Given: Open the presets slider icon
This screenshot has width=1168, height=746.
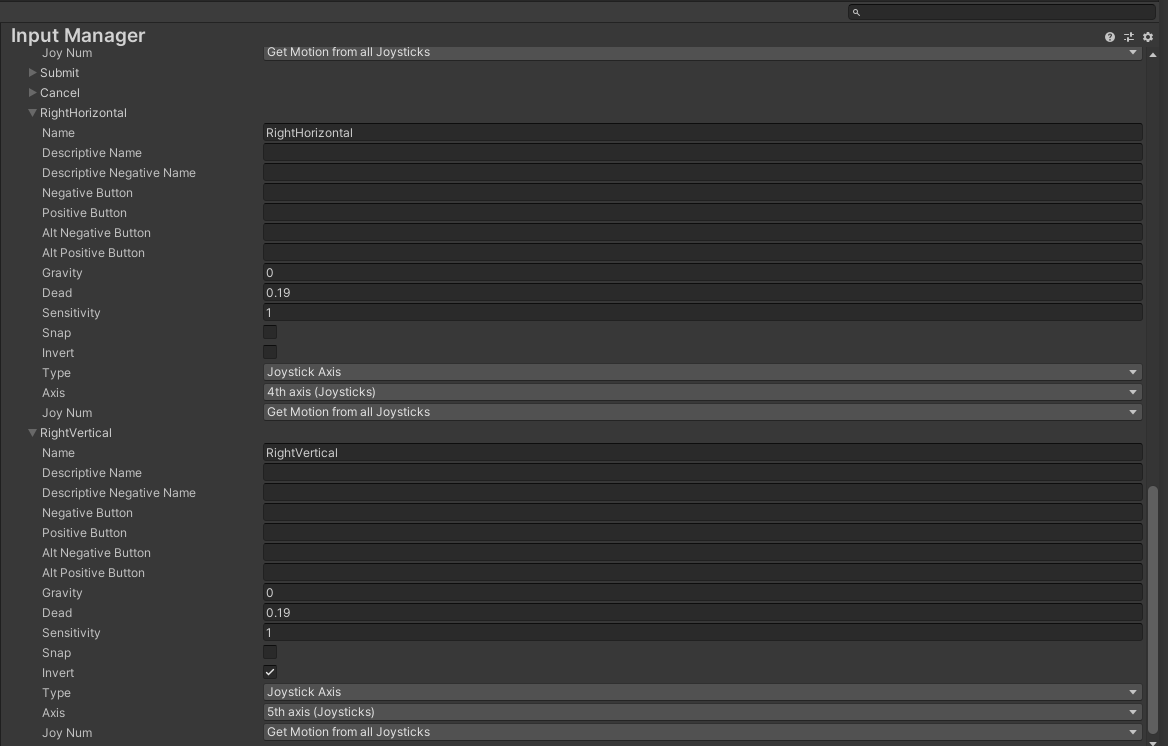Looking at the screenshot, I should [x=1129, y=37].
